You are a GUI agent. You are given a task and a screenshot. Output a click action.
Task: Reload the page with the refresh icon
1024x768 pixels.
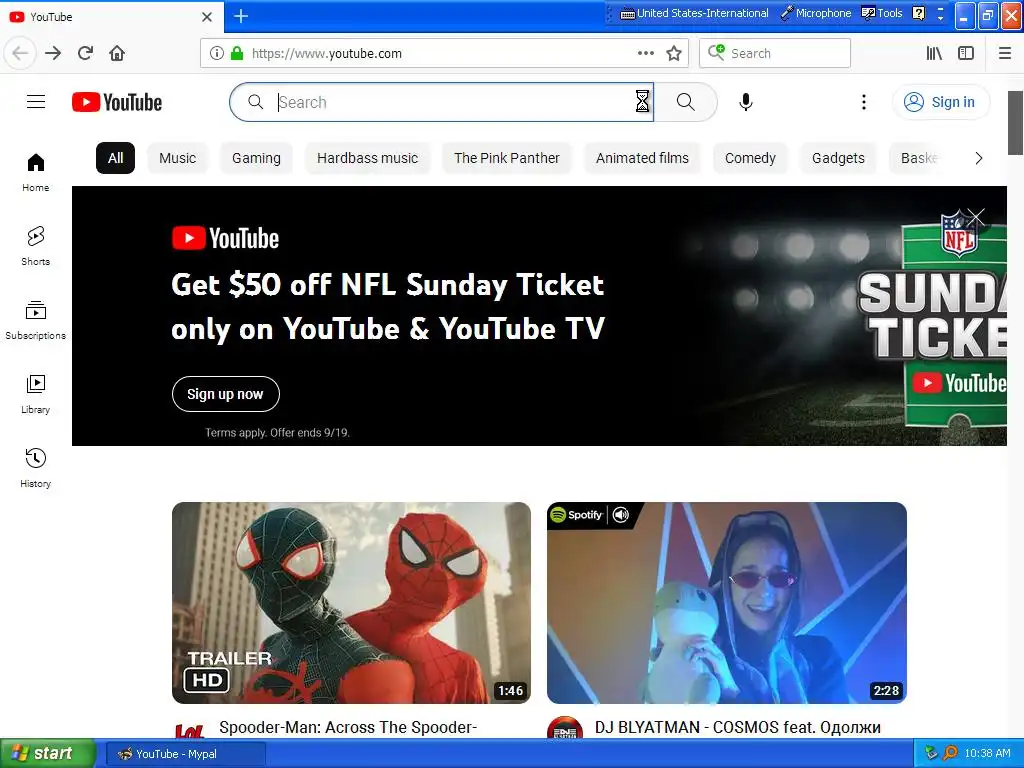click(x=85, y=53)
